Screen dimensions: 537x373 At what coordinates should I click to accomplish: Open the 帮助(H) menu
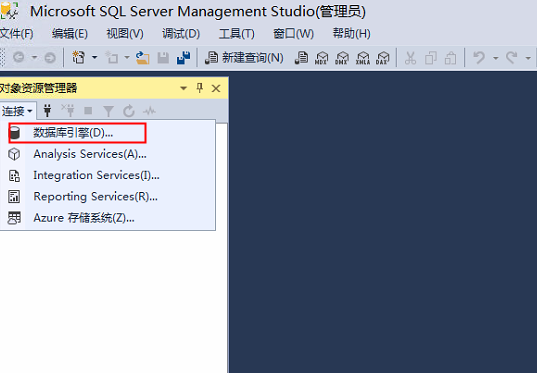click(x=351, y=34)
